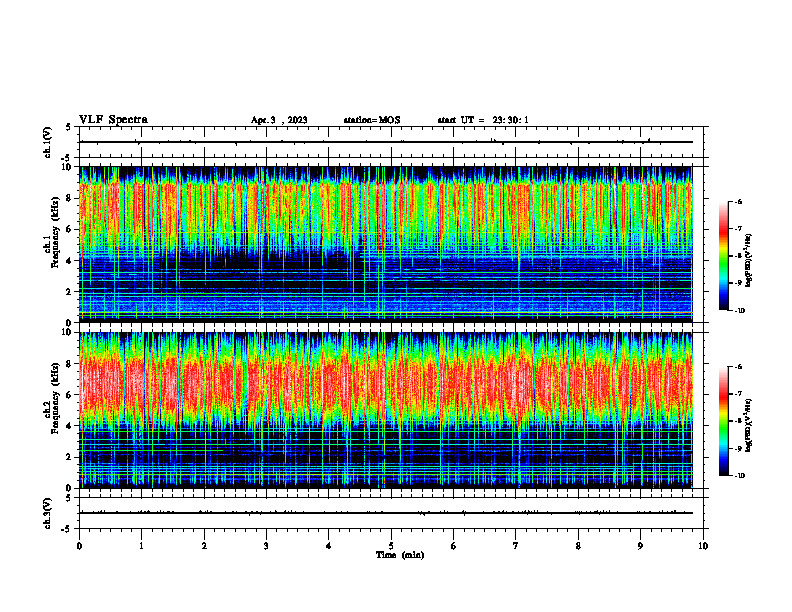Click the "ch.1(V)" axis label
Screen dimensions: 792x612
(48, 142)
